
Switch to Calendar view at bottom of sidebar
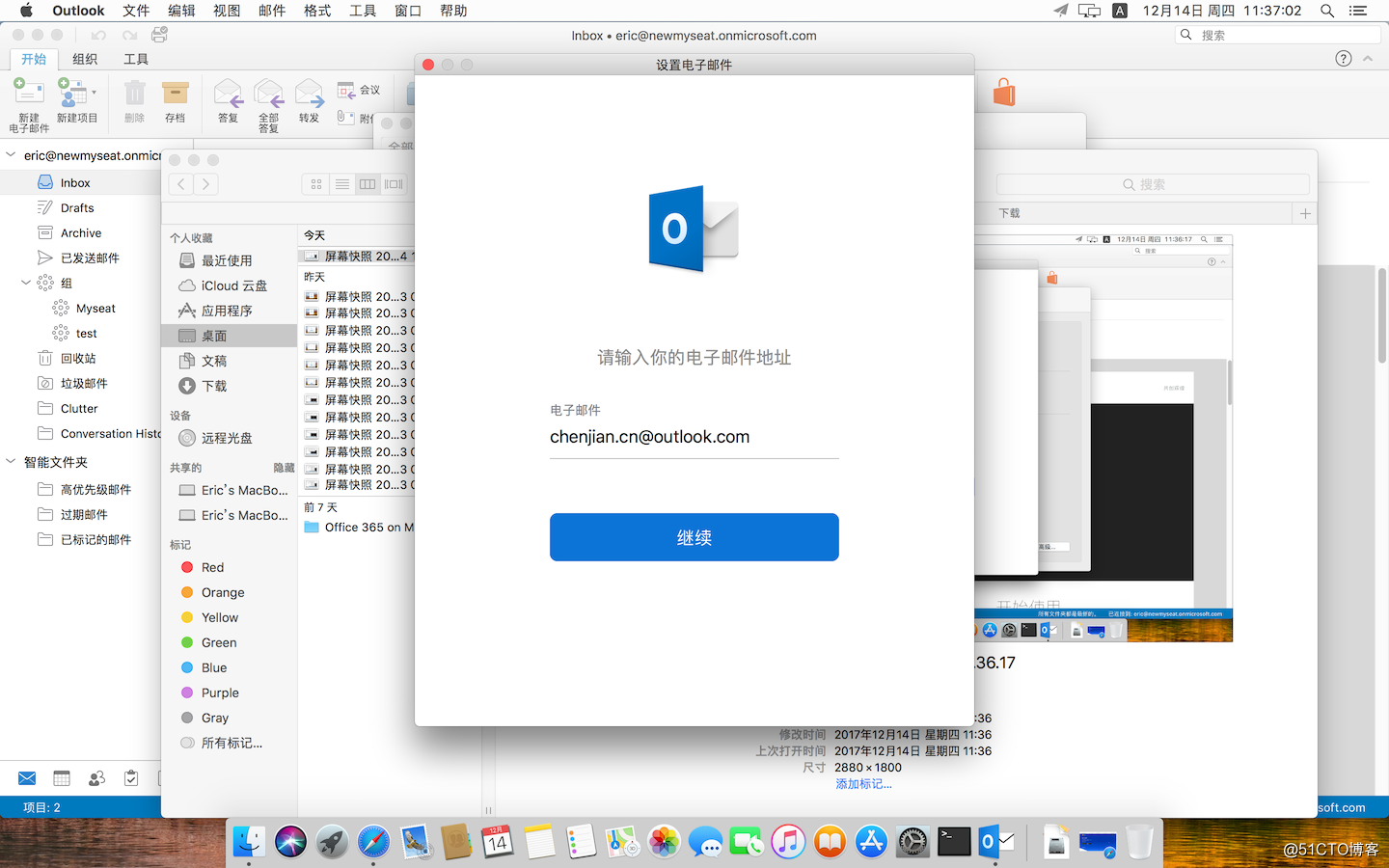(62, 778)
